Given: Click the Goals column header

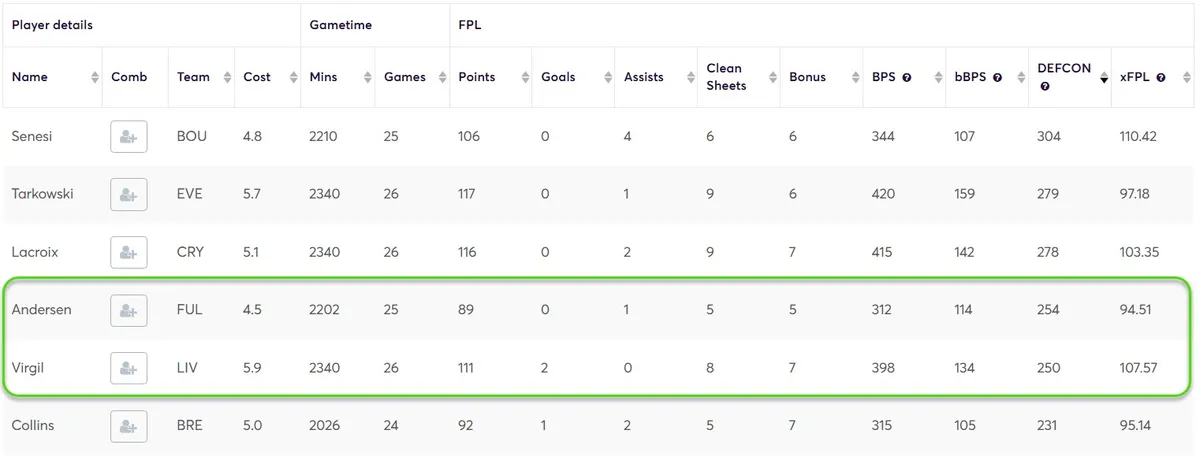Looking at the screenshot, I should click(558, 77).
